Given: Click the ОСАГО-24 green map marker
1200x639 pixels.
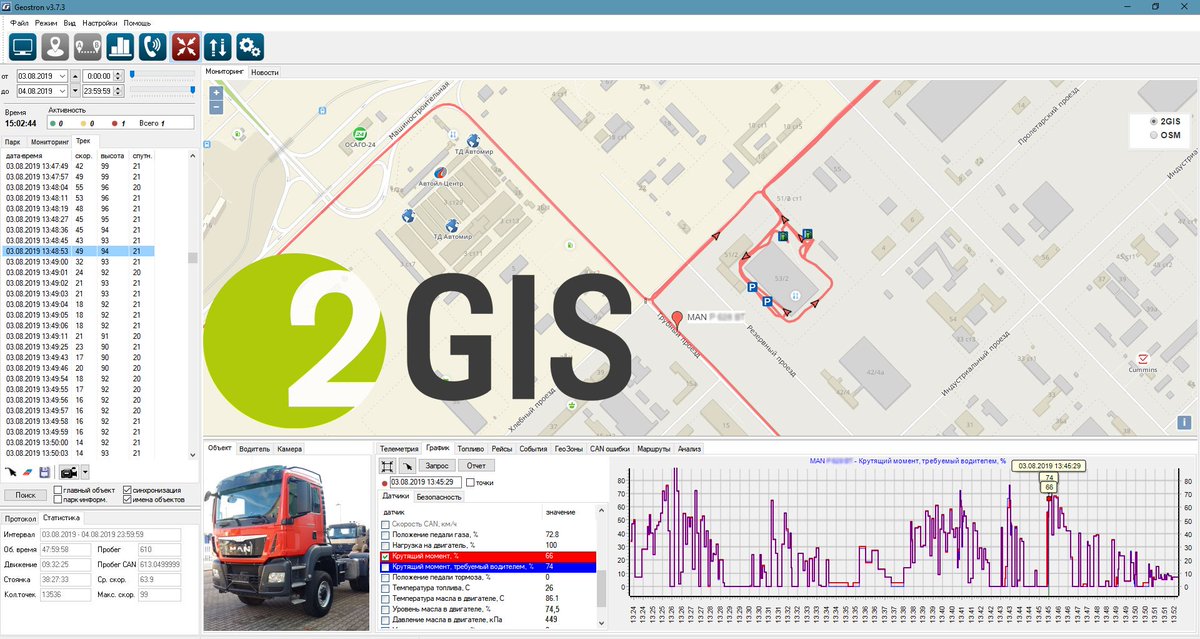Looking at the screenshot, I should coord(360,134).
